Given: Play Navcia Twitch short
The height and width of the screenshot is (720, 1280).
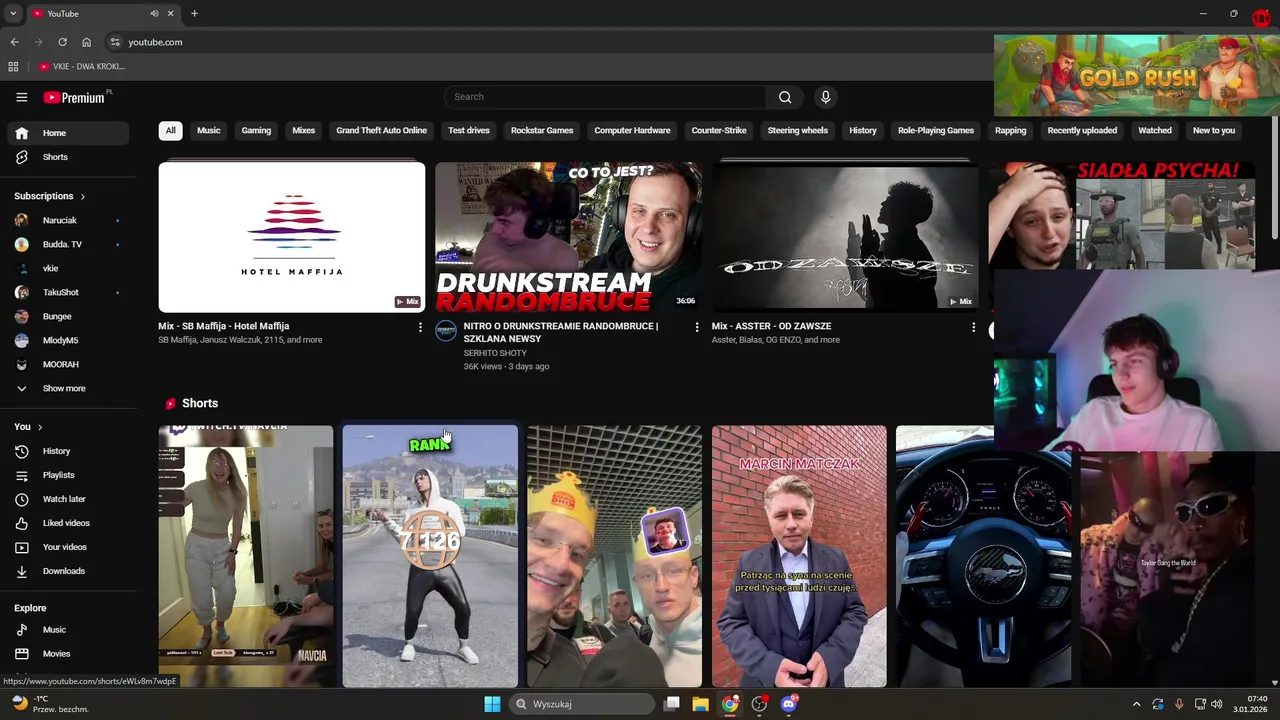Looking at the screenshot, I should coord(245,556).
